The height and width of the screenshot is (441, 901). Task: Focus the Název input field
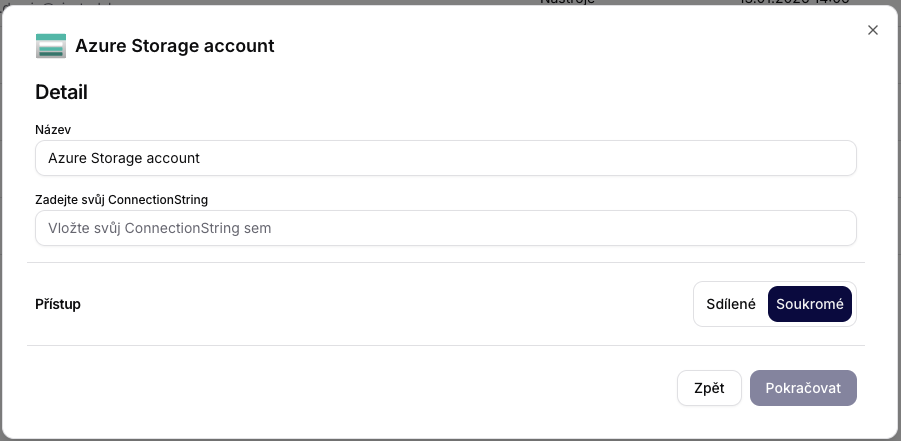[x=445, y=158]
